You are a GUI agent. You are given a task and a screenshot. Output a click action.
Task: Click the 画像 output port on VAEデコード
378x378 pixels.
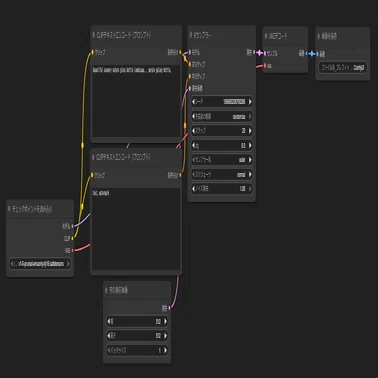tap(306, 53)
